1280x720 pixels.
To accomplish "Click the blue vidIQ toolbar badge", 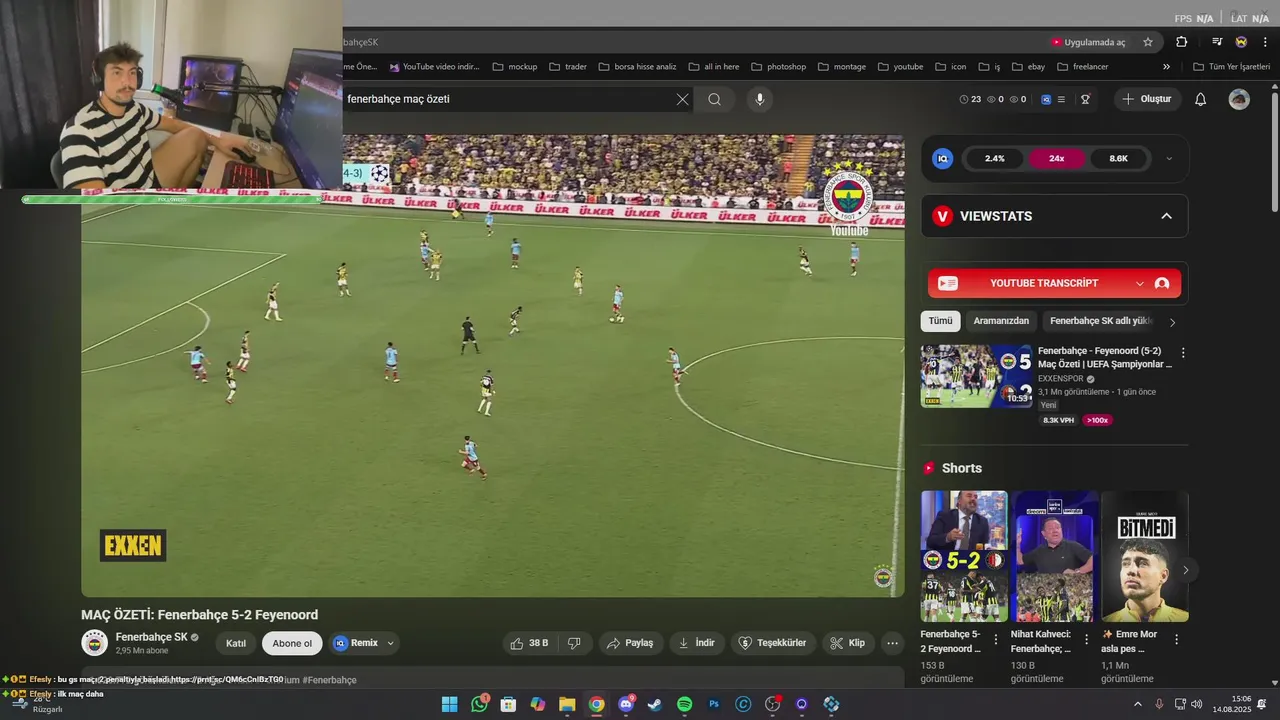I will click(1046, 99).
